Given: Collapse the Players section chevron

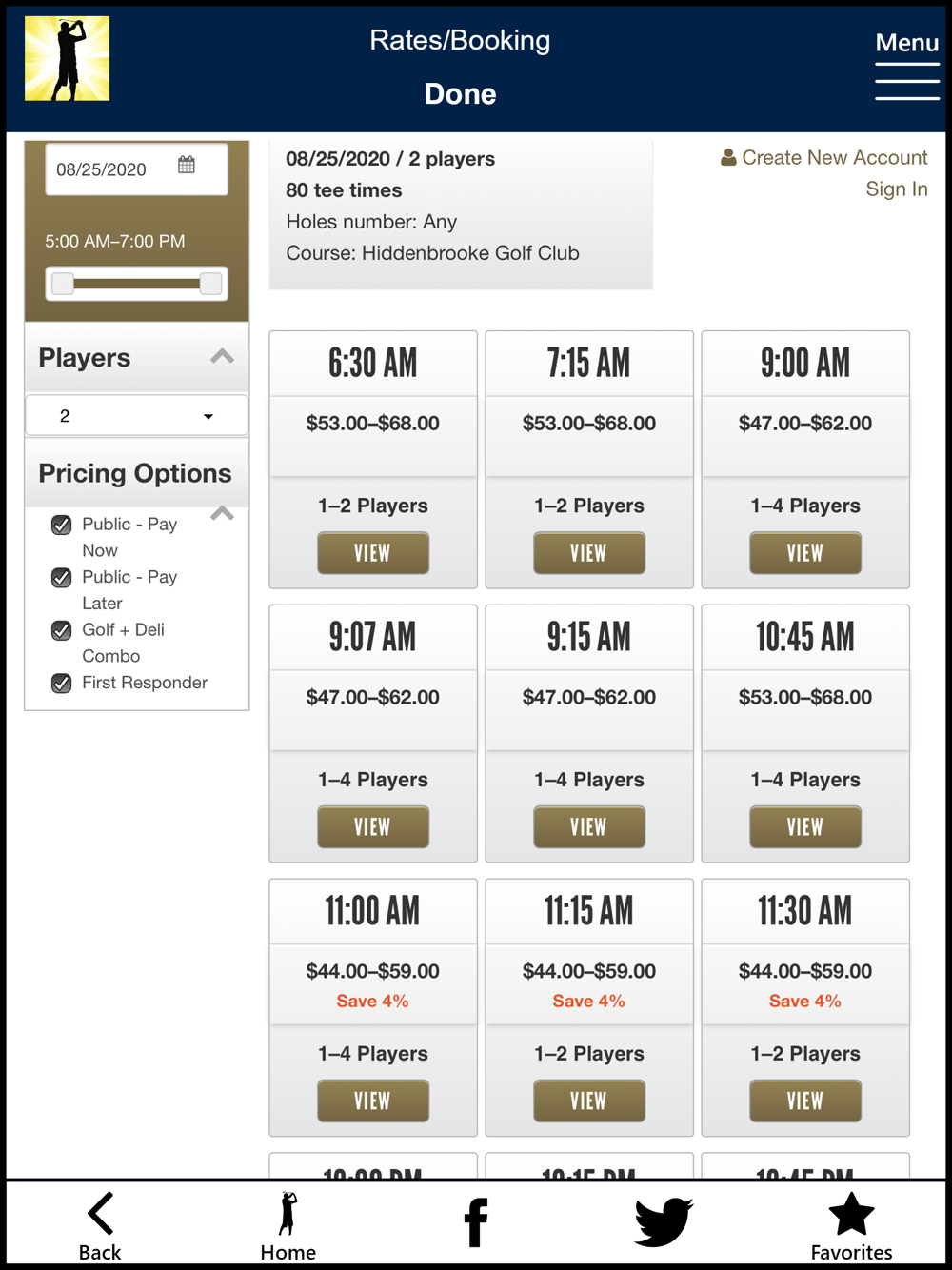Looking at the screenshot, I should (222, 357).
